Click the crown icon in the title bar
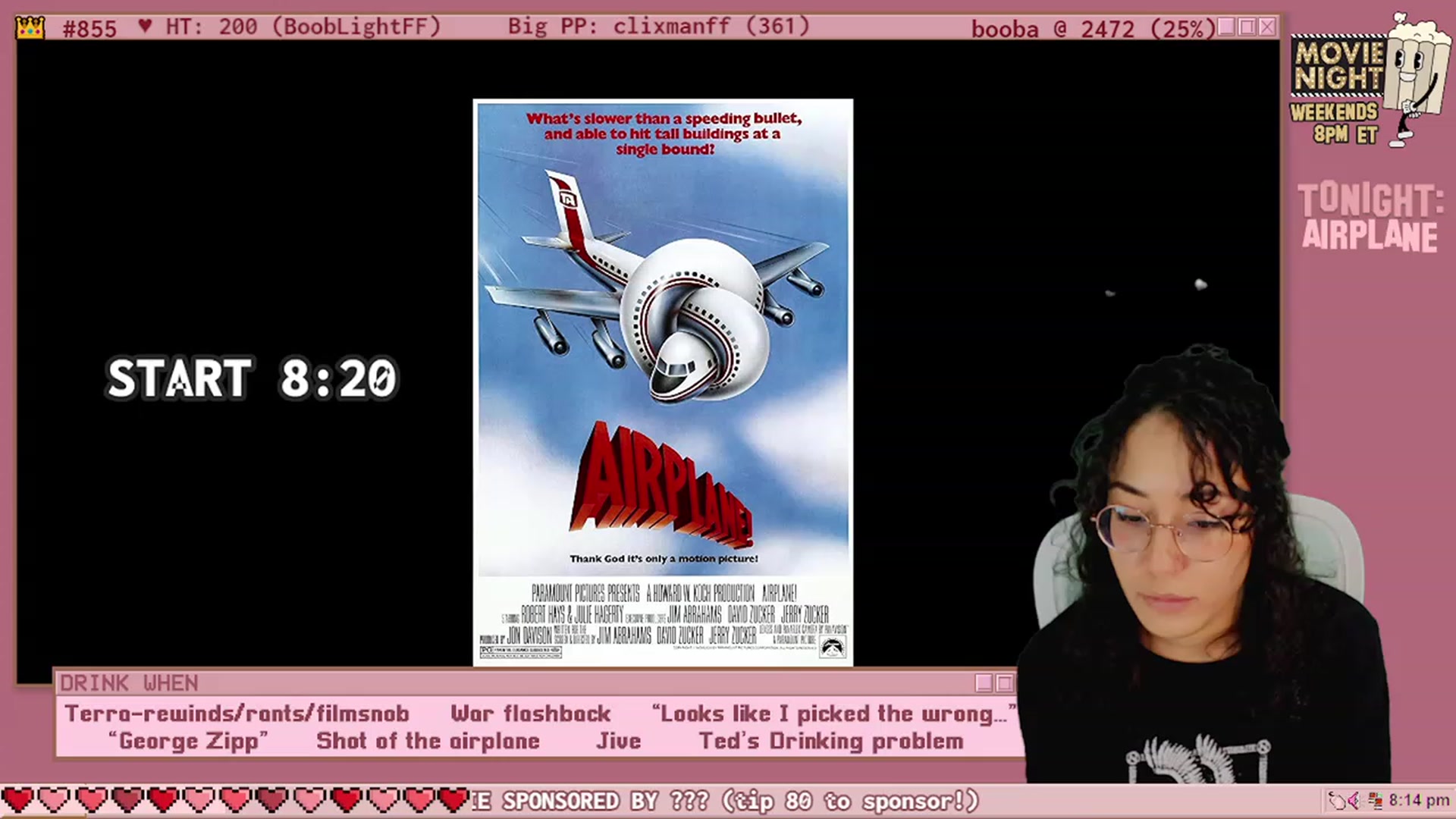Image resolution: width=1456 pixels, height=819 pixels. point(30,28)
